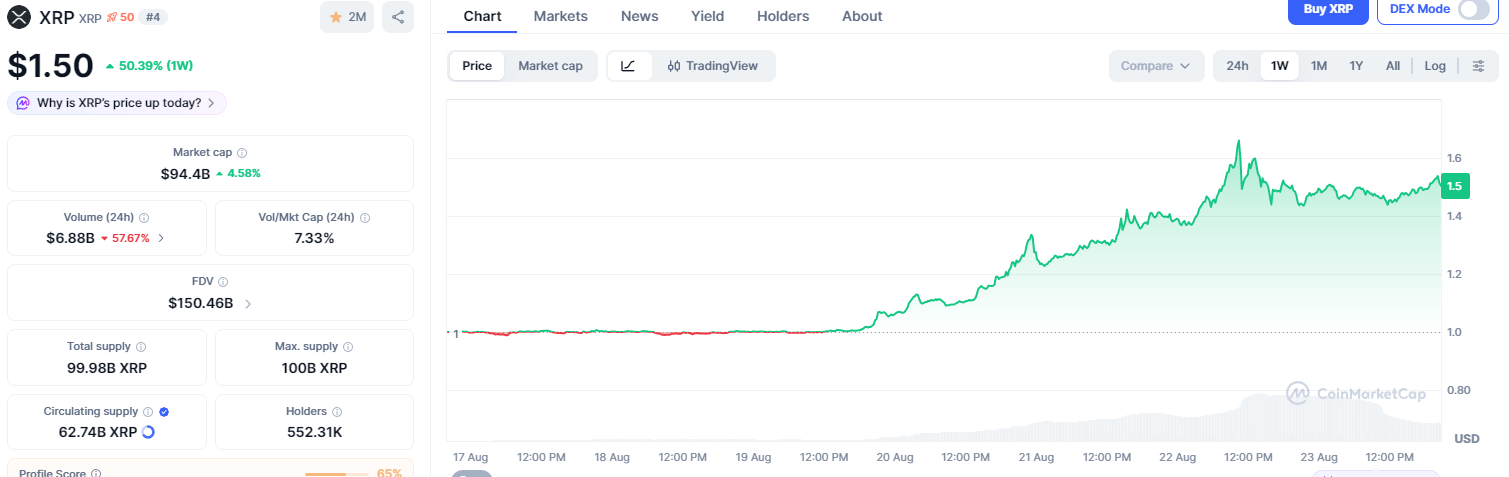This screenshot has width=1509, height=477.
Task: Switch to TradingView chart mode
Action: click(712, 66)
